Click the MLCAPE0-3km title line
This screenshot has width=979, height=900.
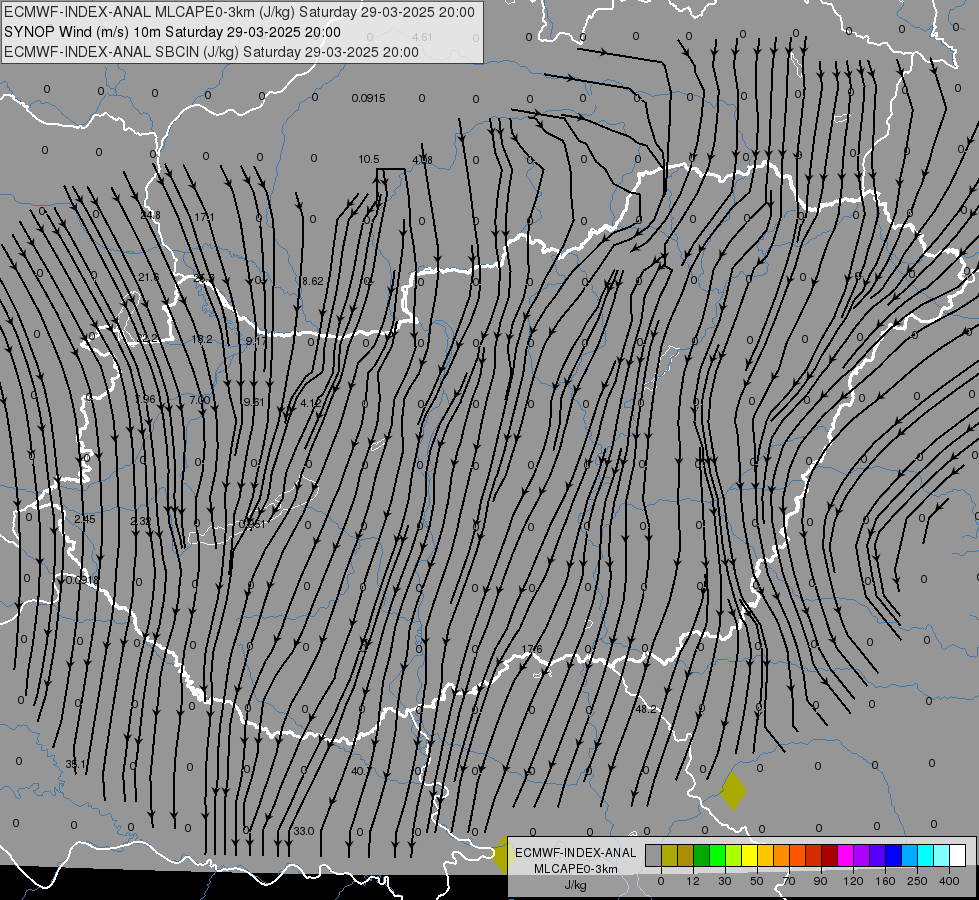(x=239, y=12)
